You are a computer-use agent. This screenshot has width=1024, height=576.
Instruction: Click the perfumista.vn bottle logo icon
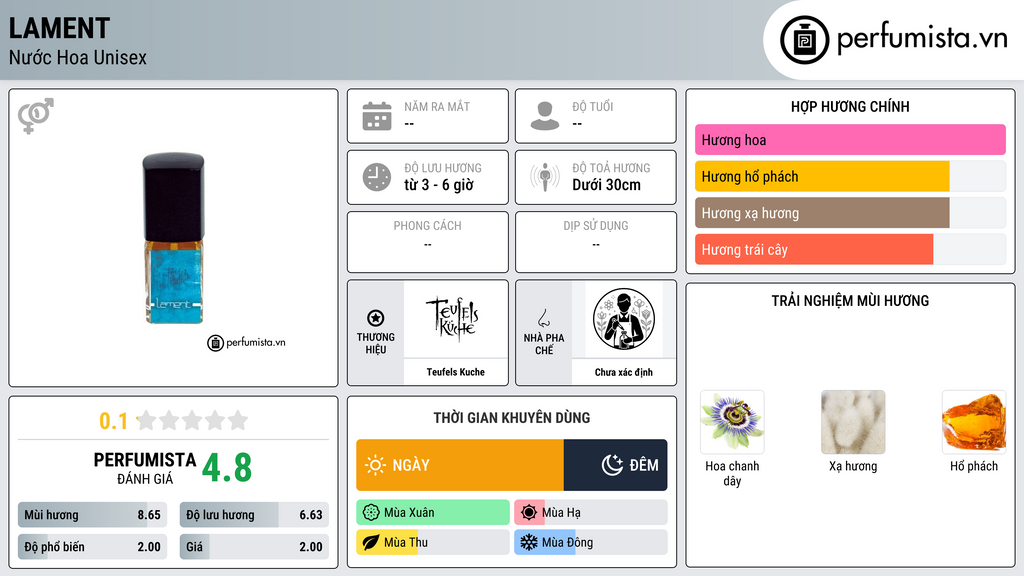coord(804,40)
